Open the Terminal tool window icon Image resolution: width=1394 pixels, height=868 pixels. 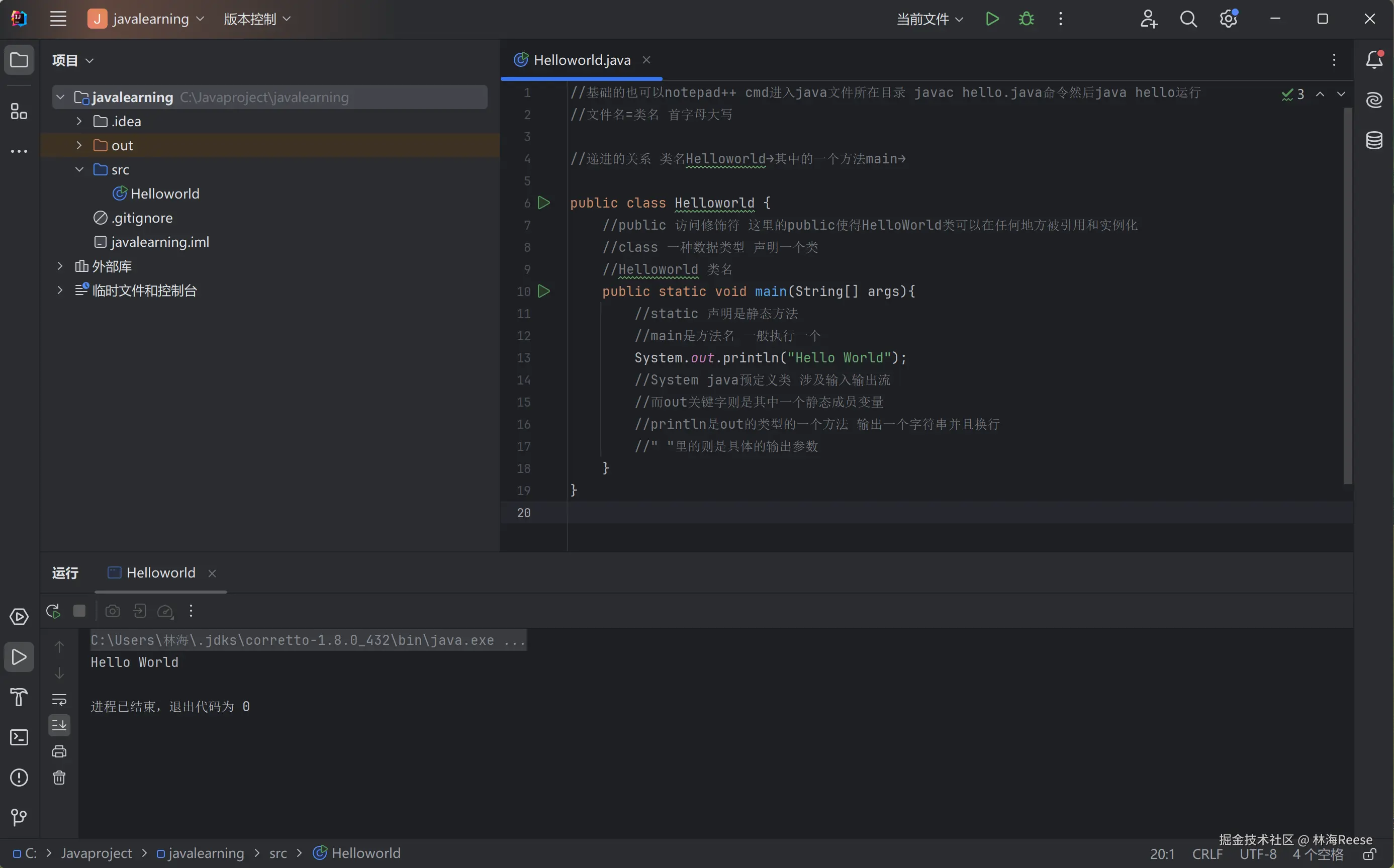(19, 737)
